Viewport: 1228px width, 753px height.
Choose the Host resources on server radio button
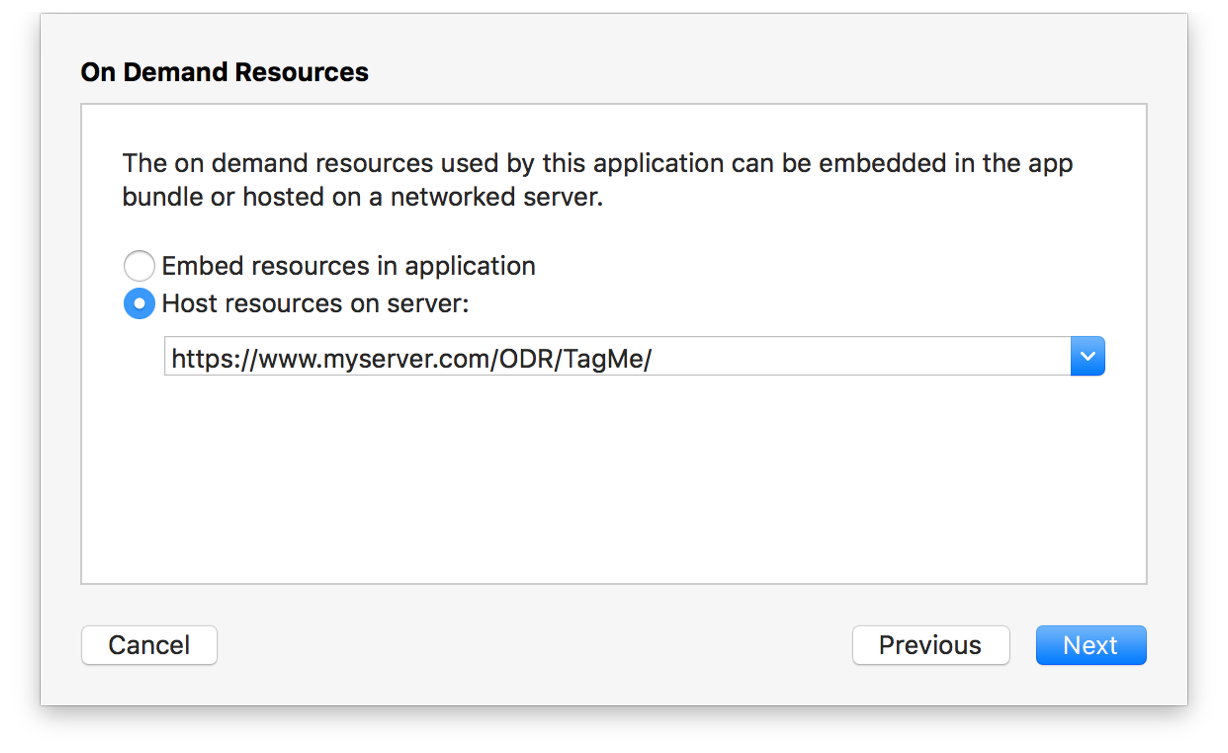[x=139, y=303]
